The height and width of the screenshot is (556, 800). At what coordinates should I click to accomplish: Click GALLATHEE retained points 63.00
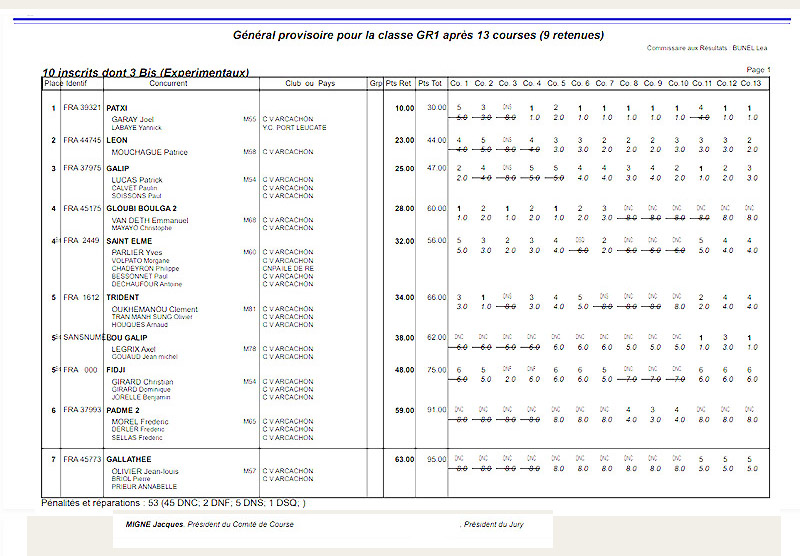tap(405, 460)
